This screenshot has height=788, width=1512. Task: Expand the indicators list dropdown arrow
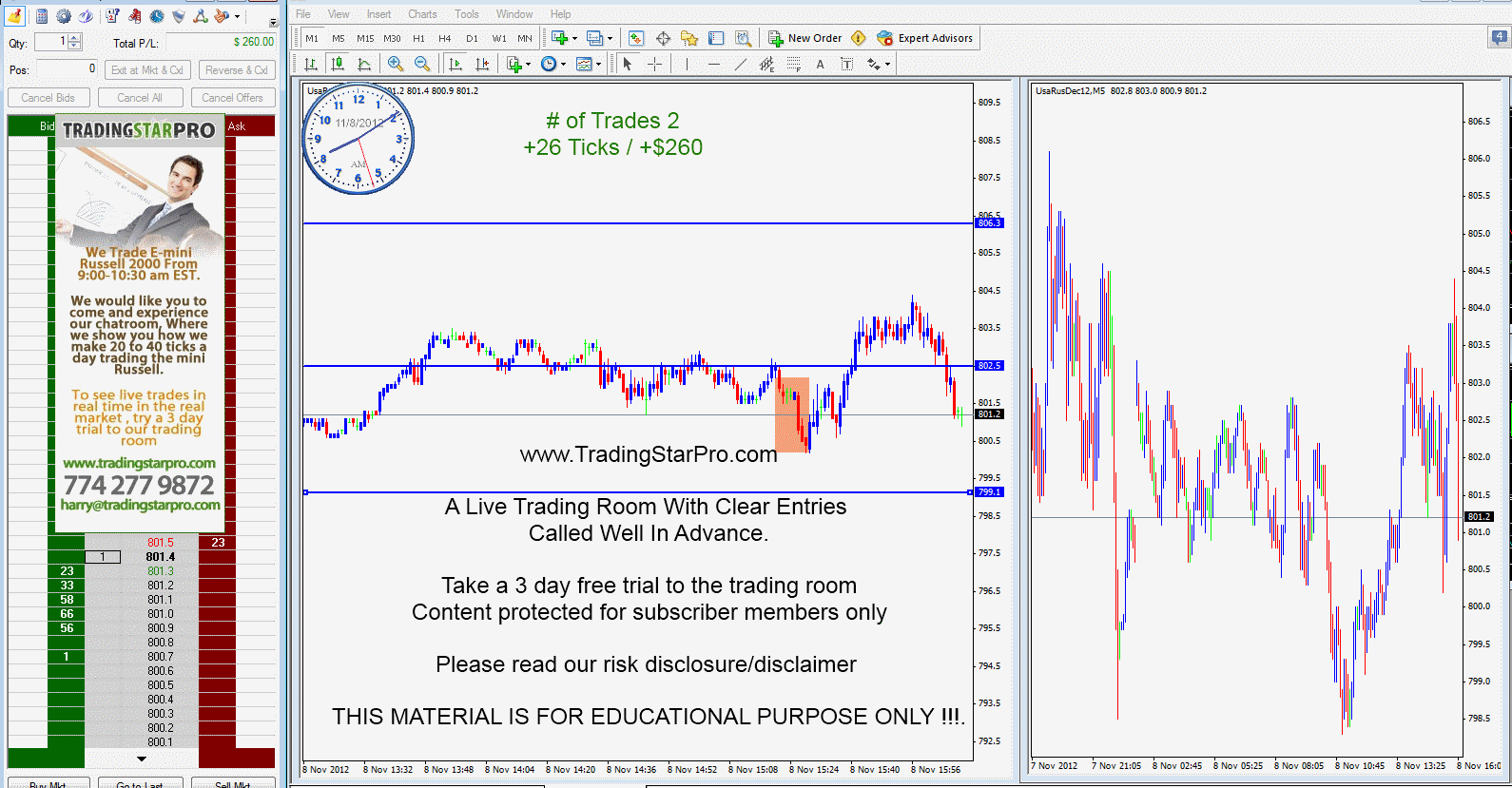tap(528, 65)
